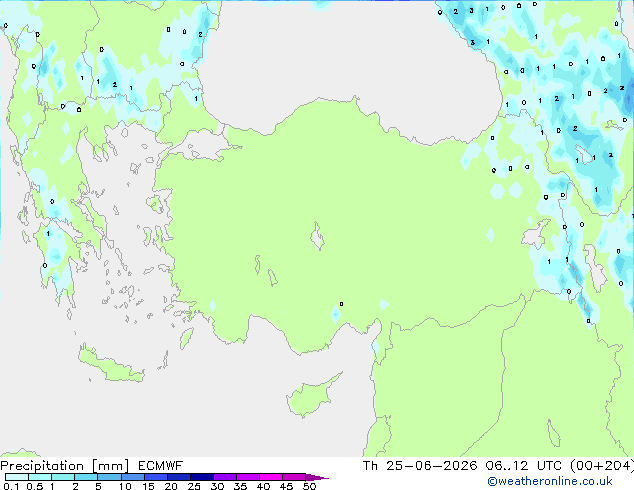The width and height of the screenshot is (634, 490).
Task: Select the 2–5 mm legend color swatch
Action: [86, 477]
